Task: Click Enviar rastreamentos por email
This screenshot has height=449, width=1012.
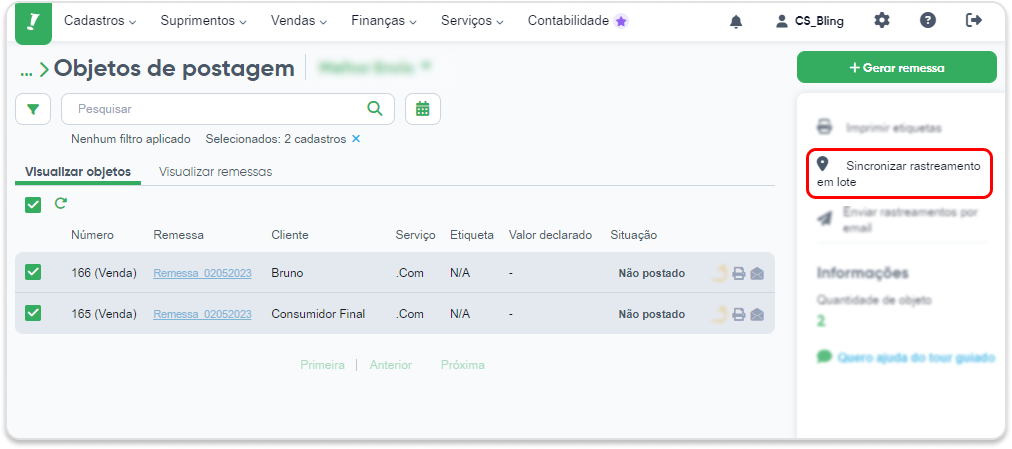Action: 910,220
